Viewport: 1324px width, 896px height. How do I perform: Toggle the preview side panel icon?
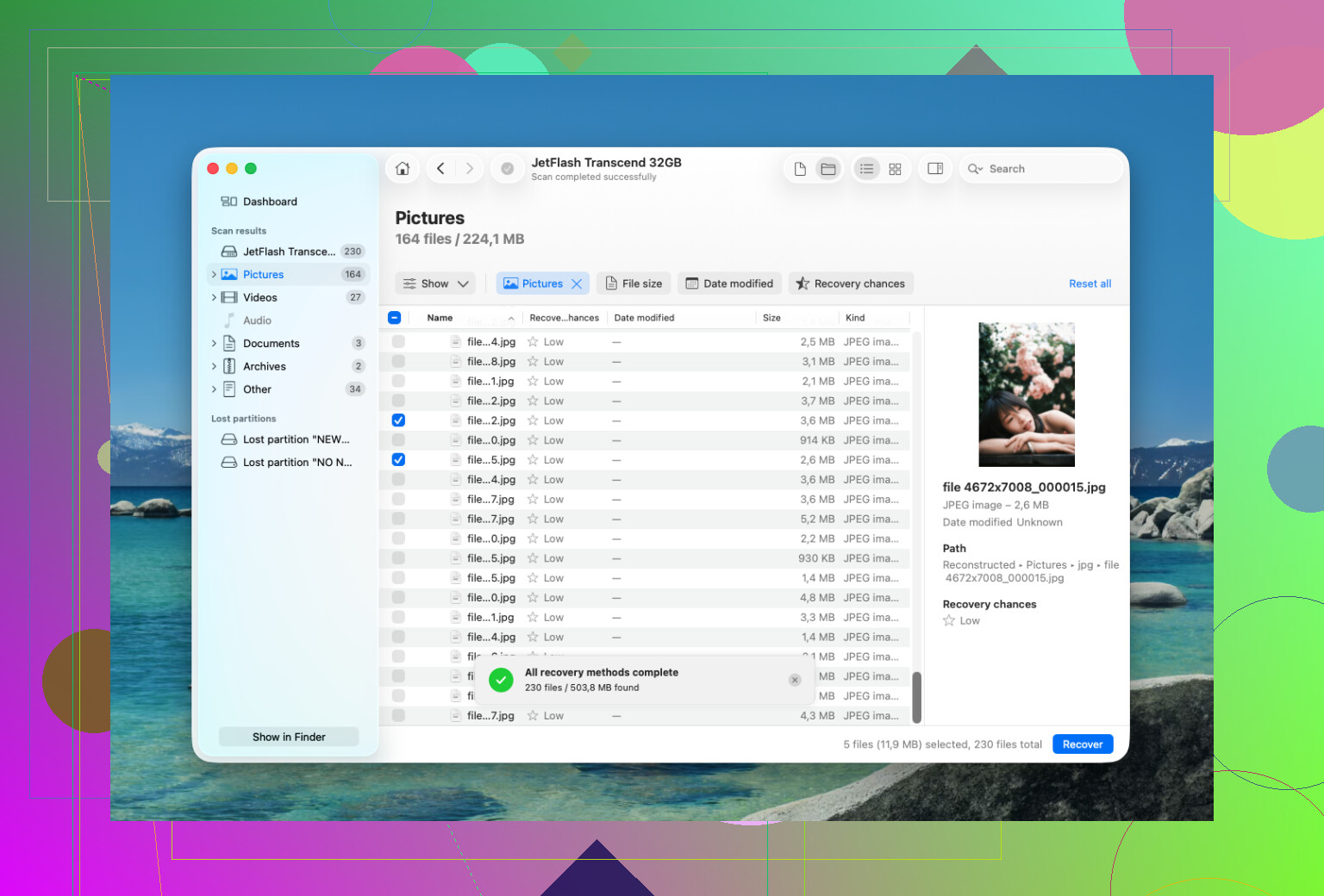(935, 169)
